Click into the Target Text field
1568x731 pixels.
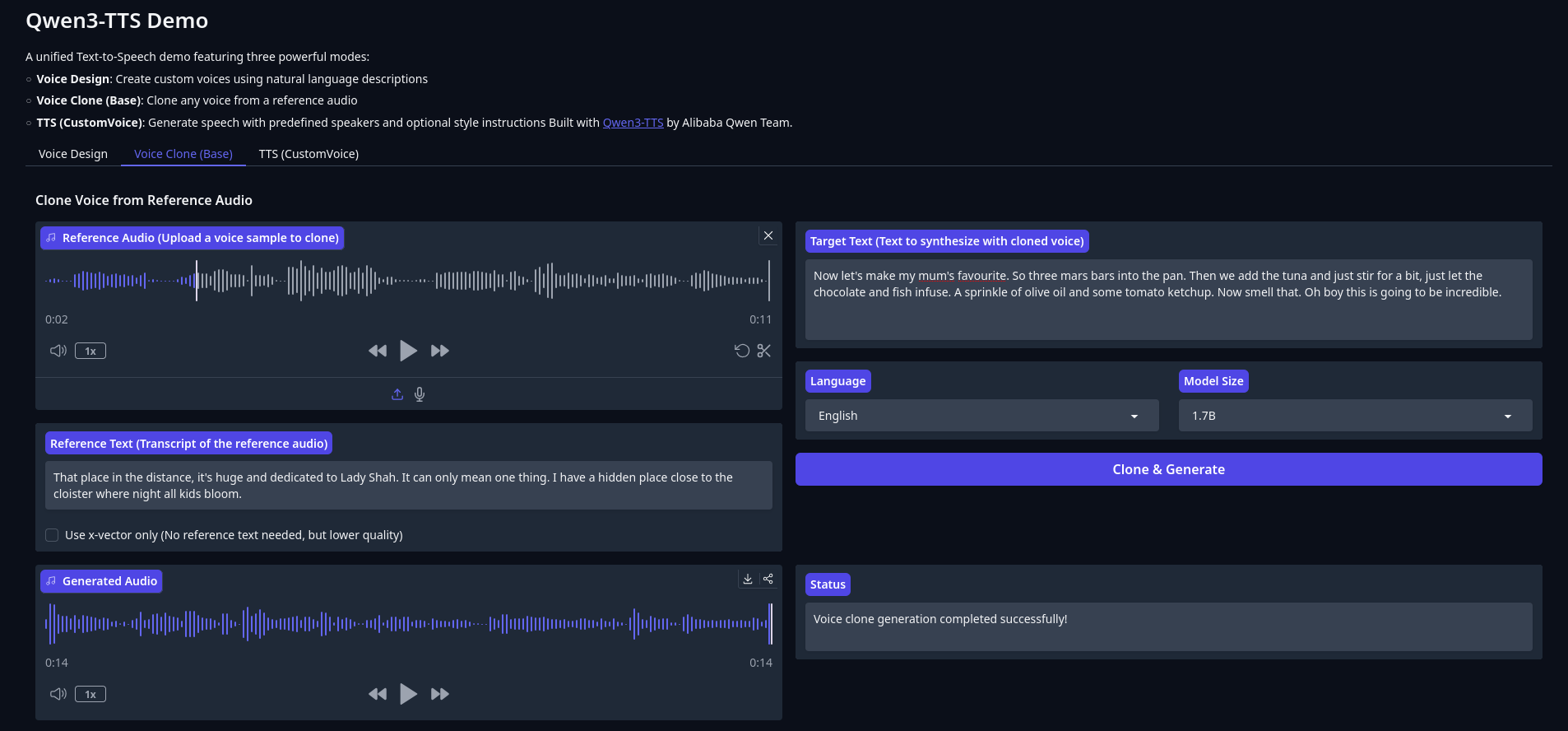pos(1169,300)
